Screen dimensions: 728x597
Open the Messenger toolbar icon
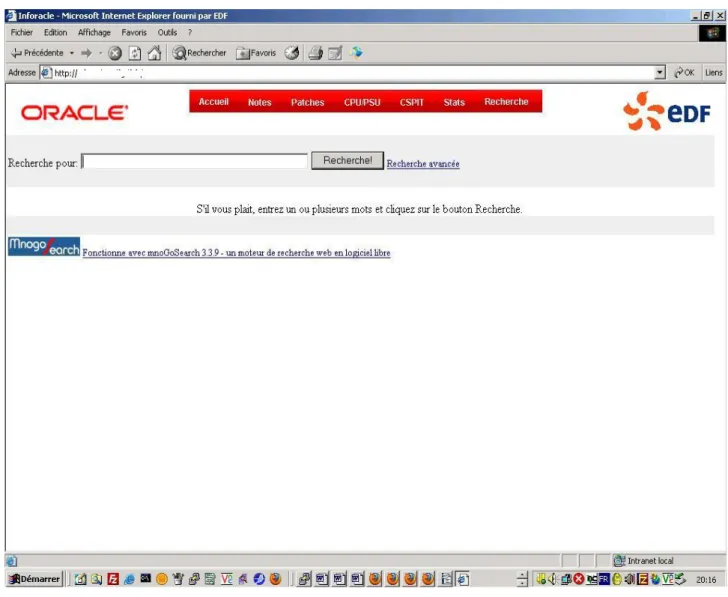pyautogui.click(x=356, y=53)
